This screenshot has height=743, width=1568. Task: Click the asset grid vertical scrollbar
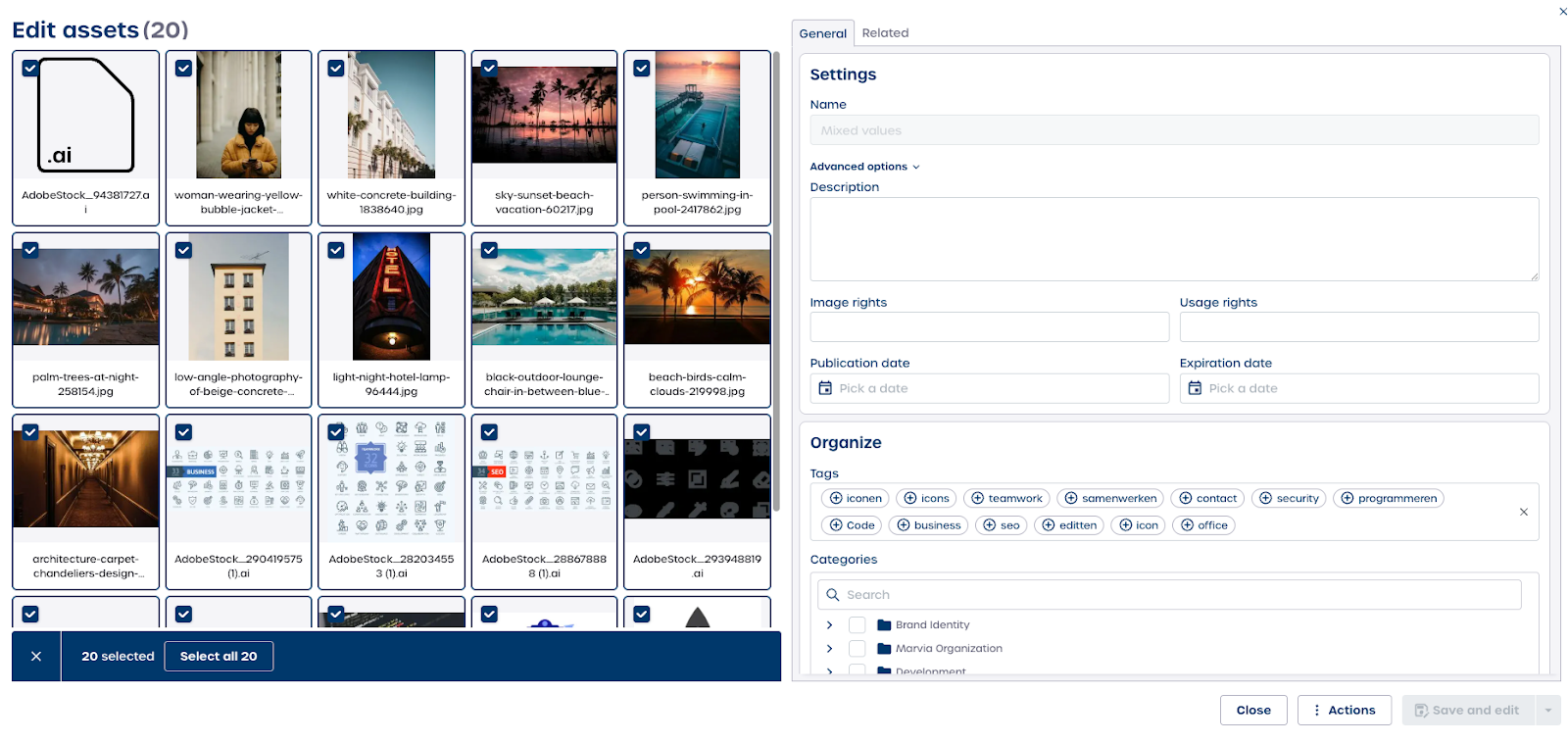(776, 284)
